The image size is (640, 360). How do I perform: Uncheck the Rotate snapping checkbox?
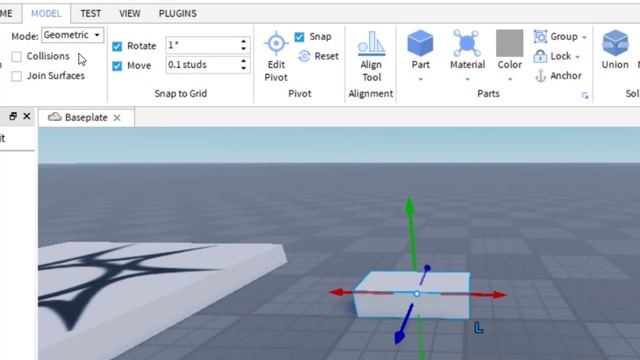(x=117, y=46)
